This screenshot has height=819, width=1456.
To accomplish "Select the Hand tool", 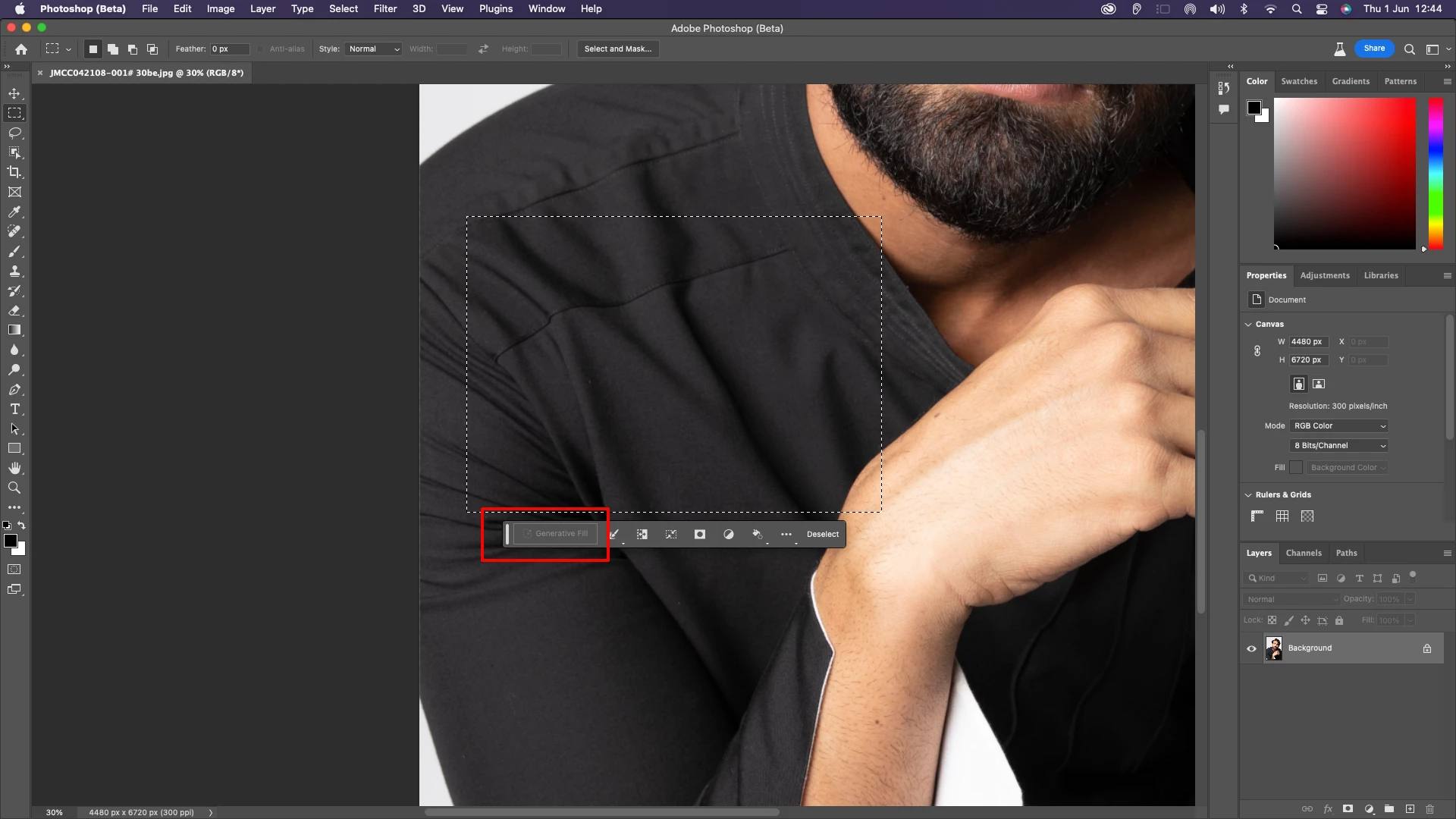I will pyautogui.click(x=14, y=468).
